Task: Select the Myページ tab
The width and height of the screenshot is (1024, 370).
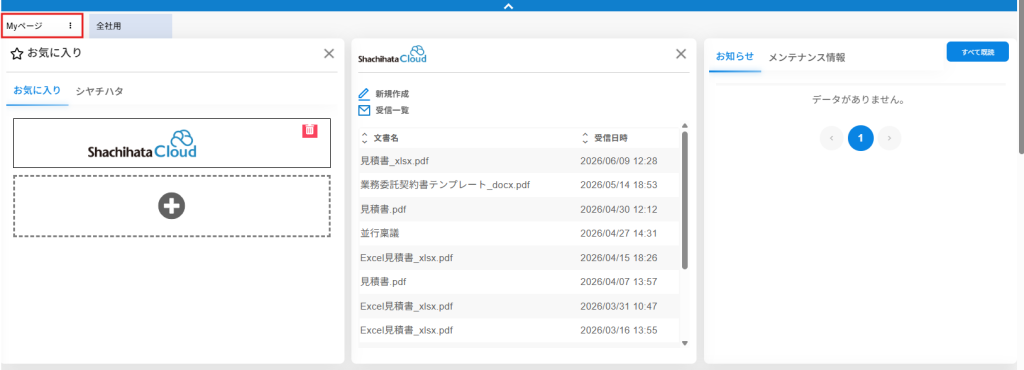Action: [25, 26]
